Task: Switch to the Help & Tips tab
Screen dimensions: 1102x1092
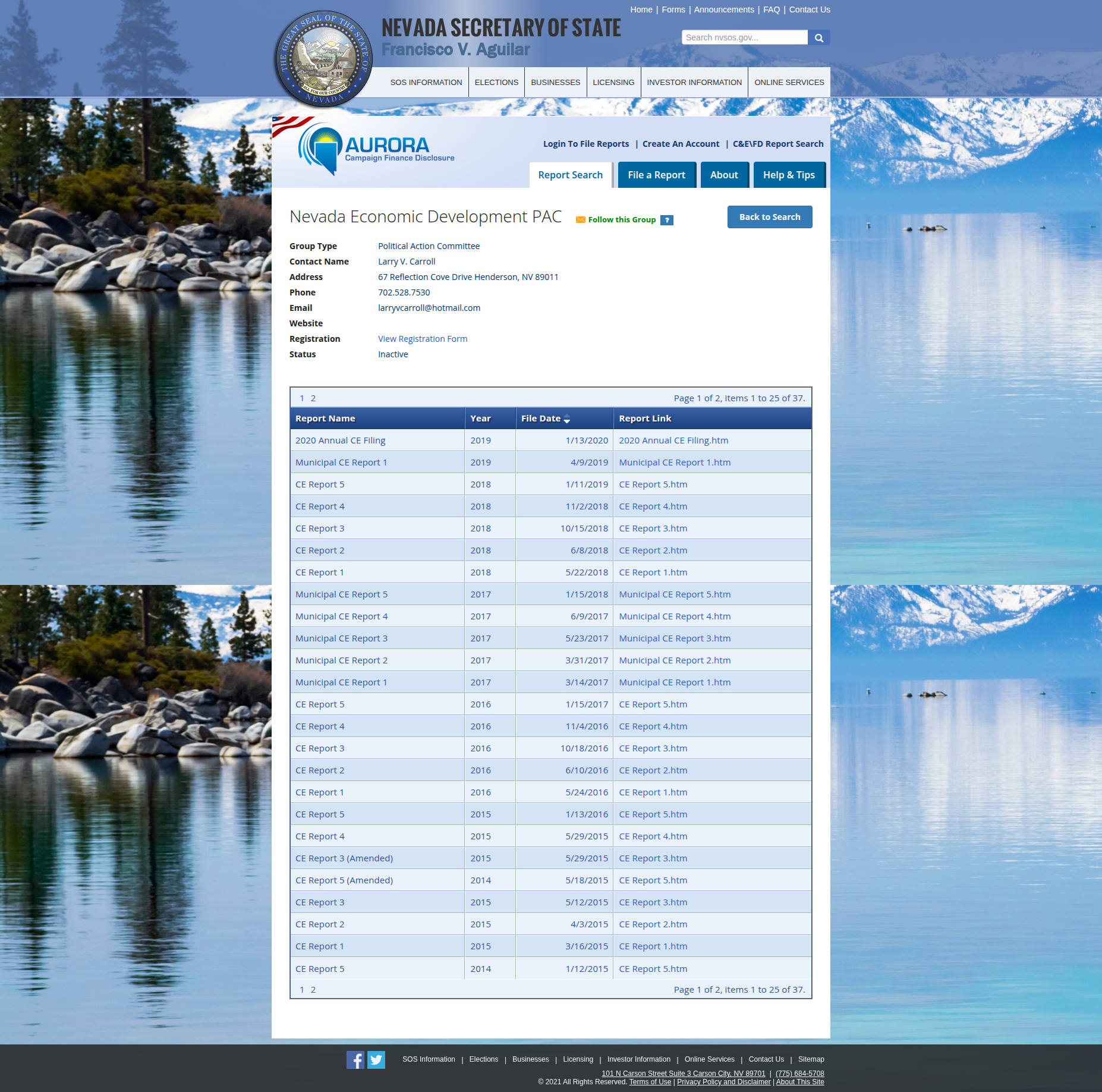Action: pyautogui.click(x=789, y=175)
